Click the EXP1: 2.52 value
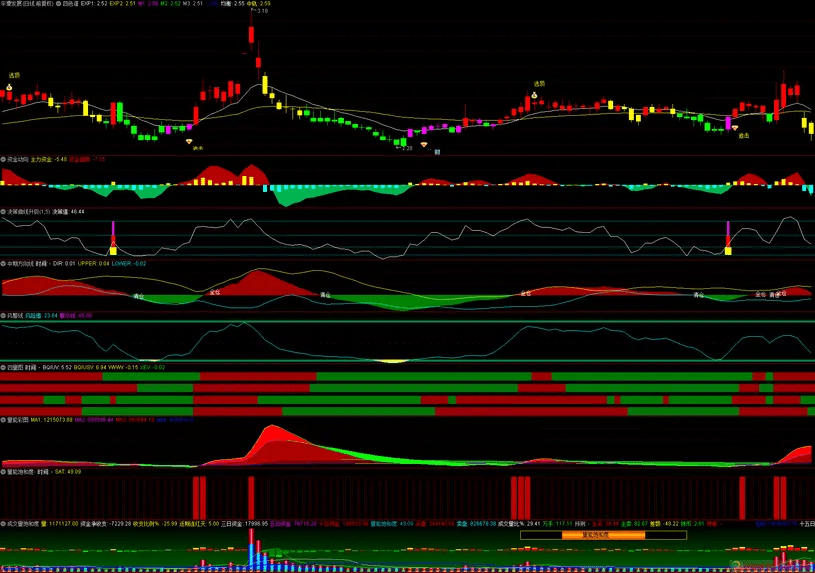815x573 pixels. coord(94,3)
